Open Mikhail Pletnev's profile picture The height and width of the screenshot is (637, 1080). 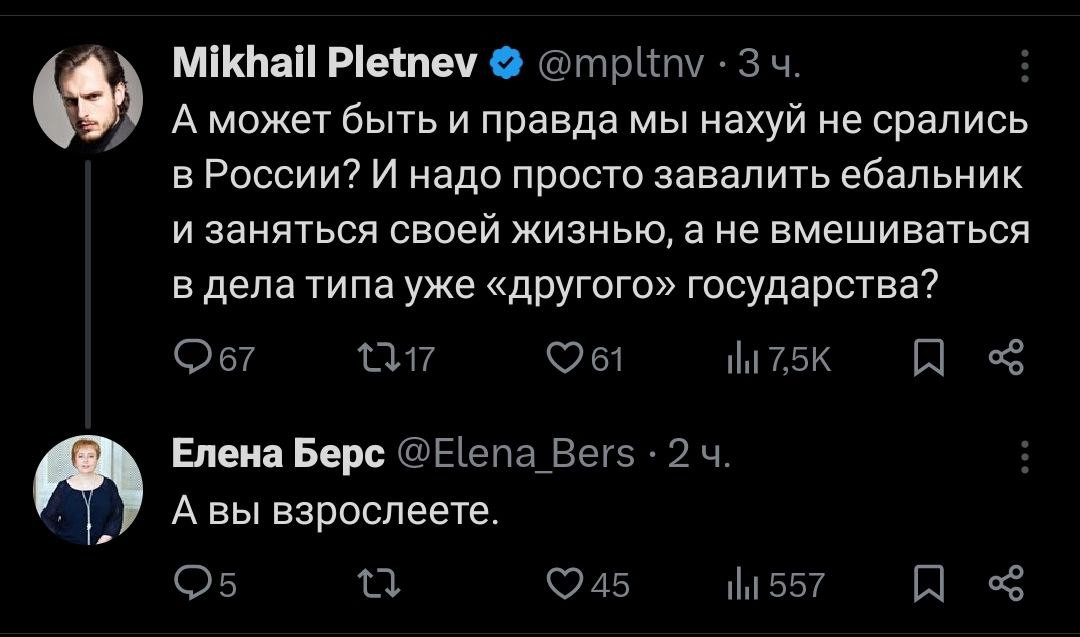pyautogui.click(x=87, y=97)
